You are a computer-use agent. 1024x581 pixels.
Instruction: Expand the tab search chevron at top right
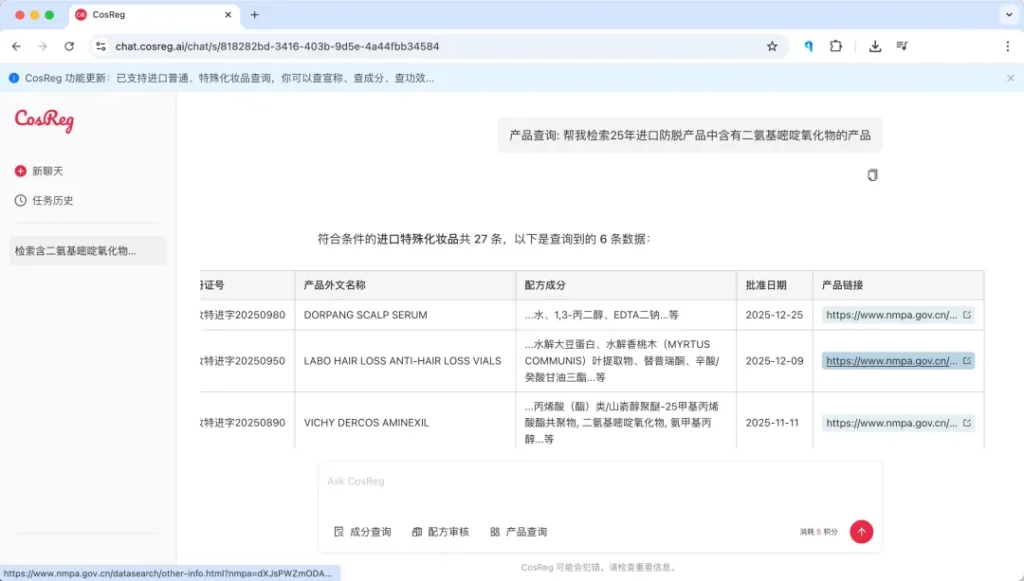1007,15
